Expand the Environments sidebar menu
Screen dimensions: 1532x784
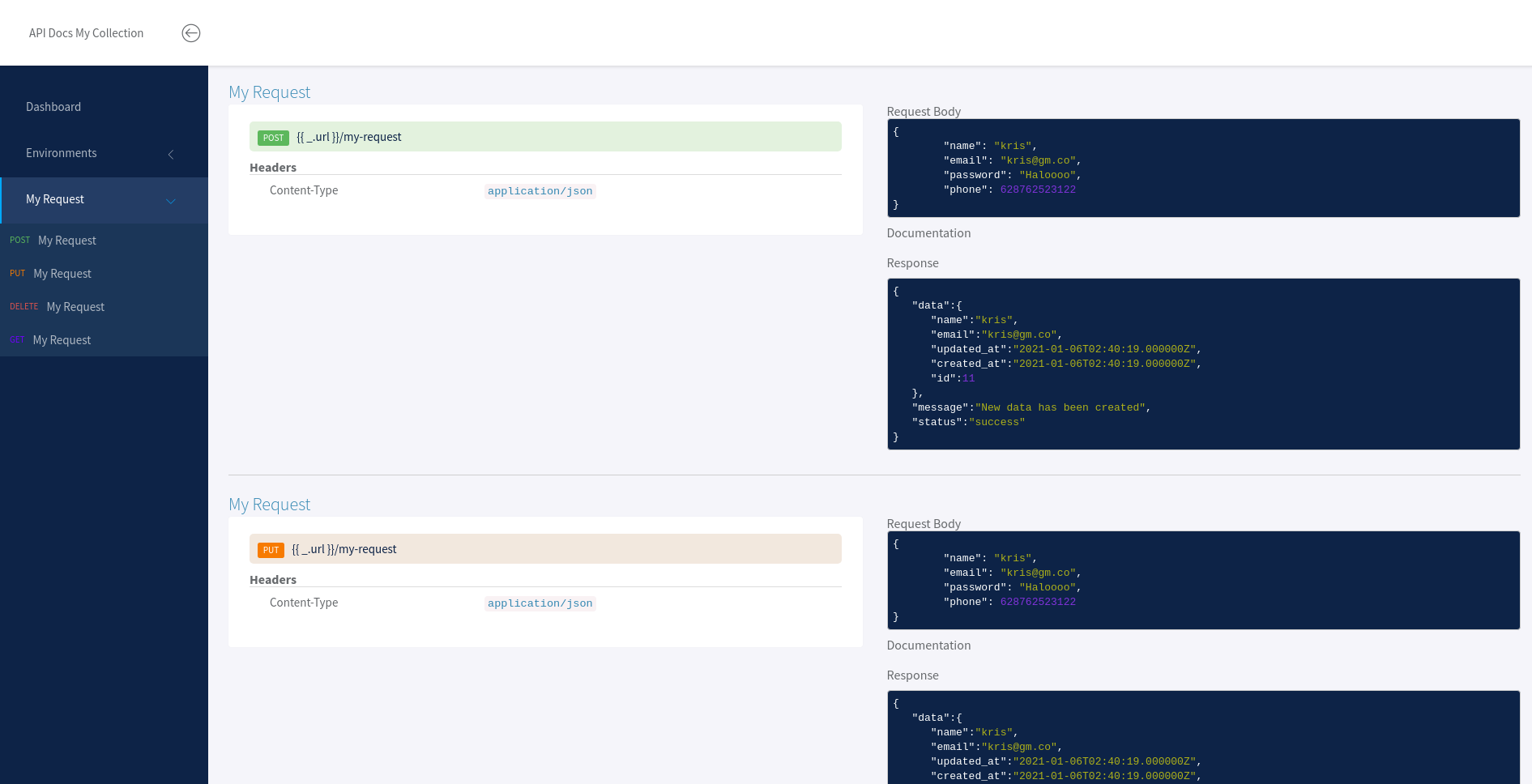coord(104,153)
